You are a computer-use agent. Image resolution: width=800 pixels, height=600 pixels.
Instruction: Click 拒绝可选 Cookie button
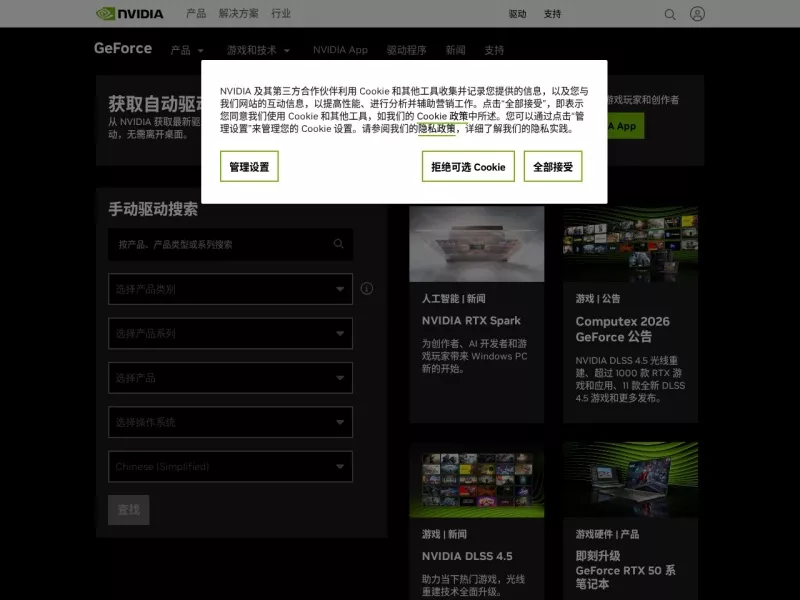tap(468, 166)
